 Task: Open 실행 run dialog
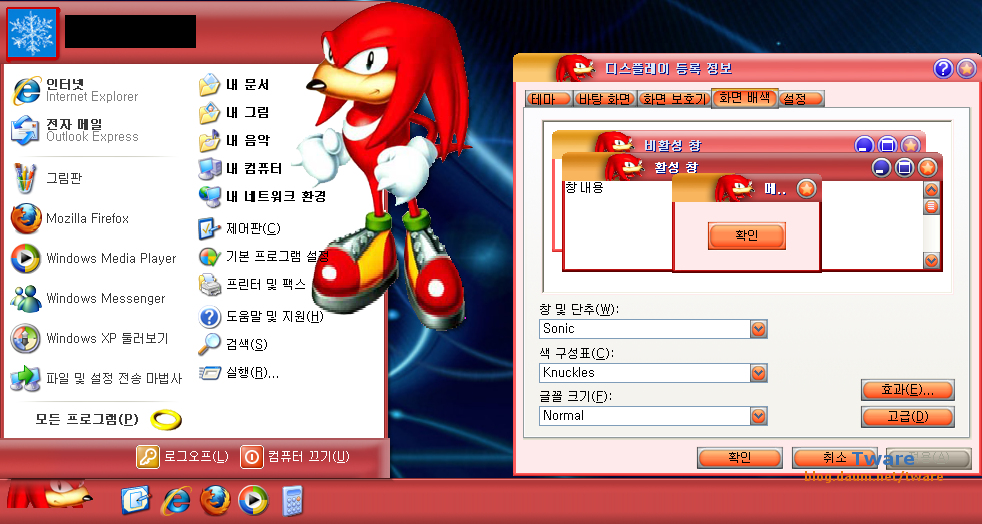point(239,373)
